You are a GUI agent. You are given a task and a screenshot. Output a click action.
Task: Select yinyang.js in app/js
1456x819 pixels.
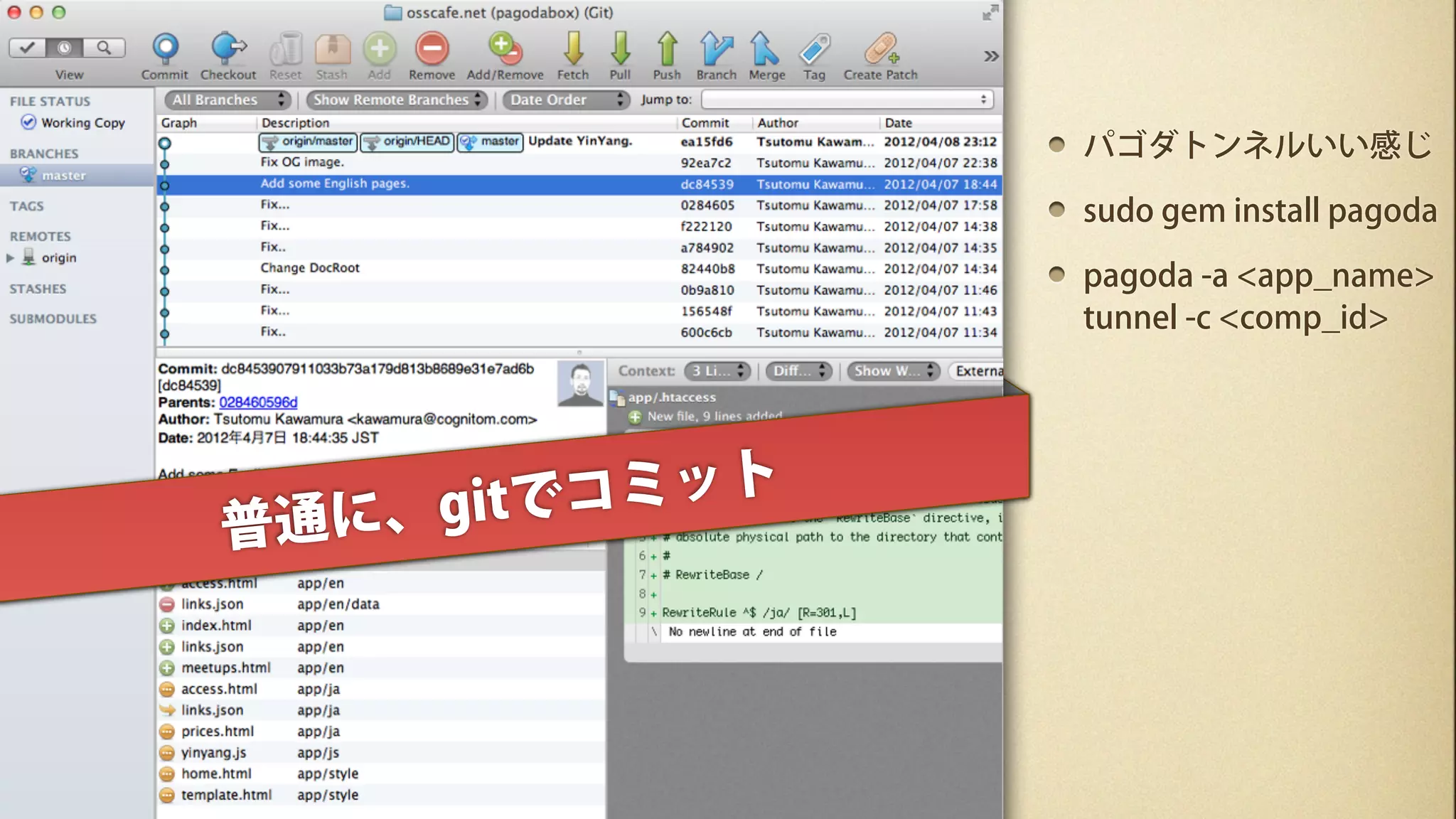point(381,753)
